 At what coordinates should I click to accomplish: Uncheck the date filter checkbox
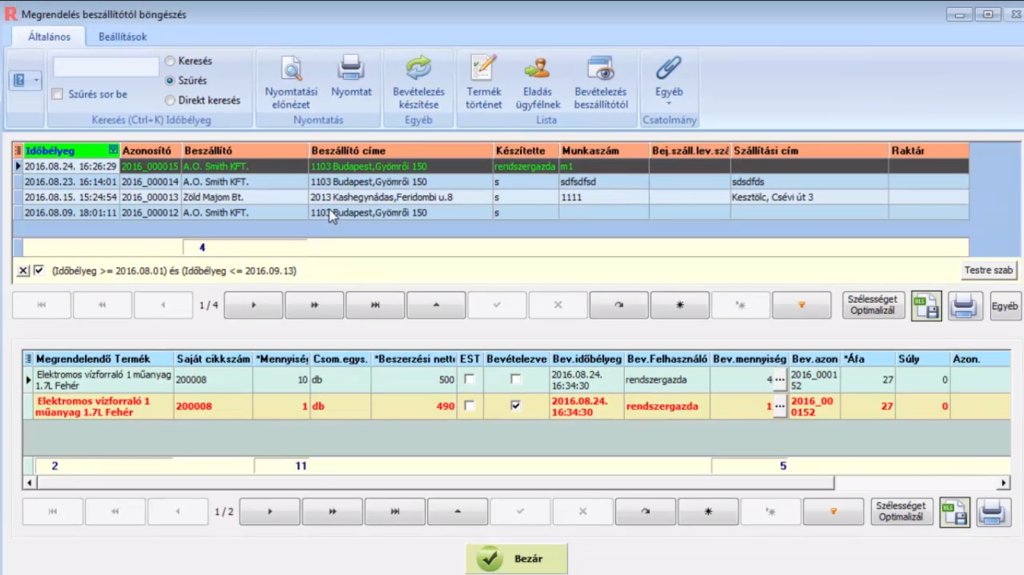pyautogui.click(x=39, y=270)
